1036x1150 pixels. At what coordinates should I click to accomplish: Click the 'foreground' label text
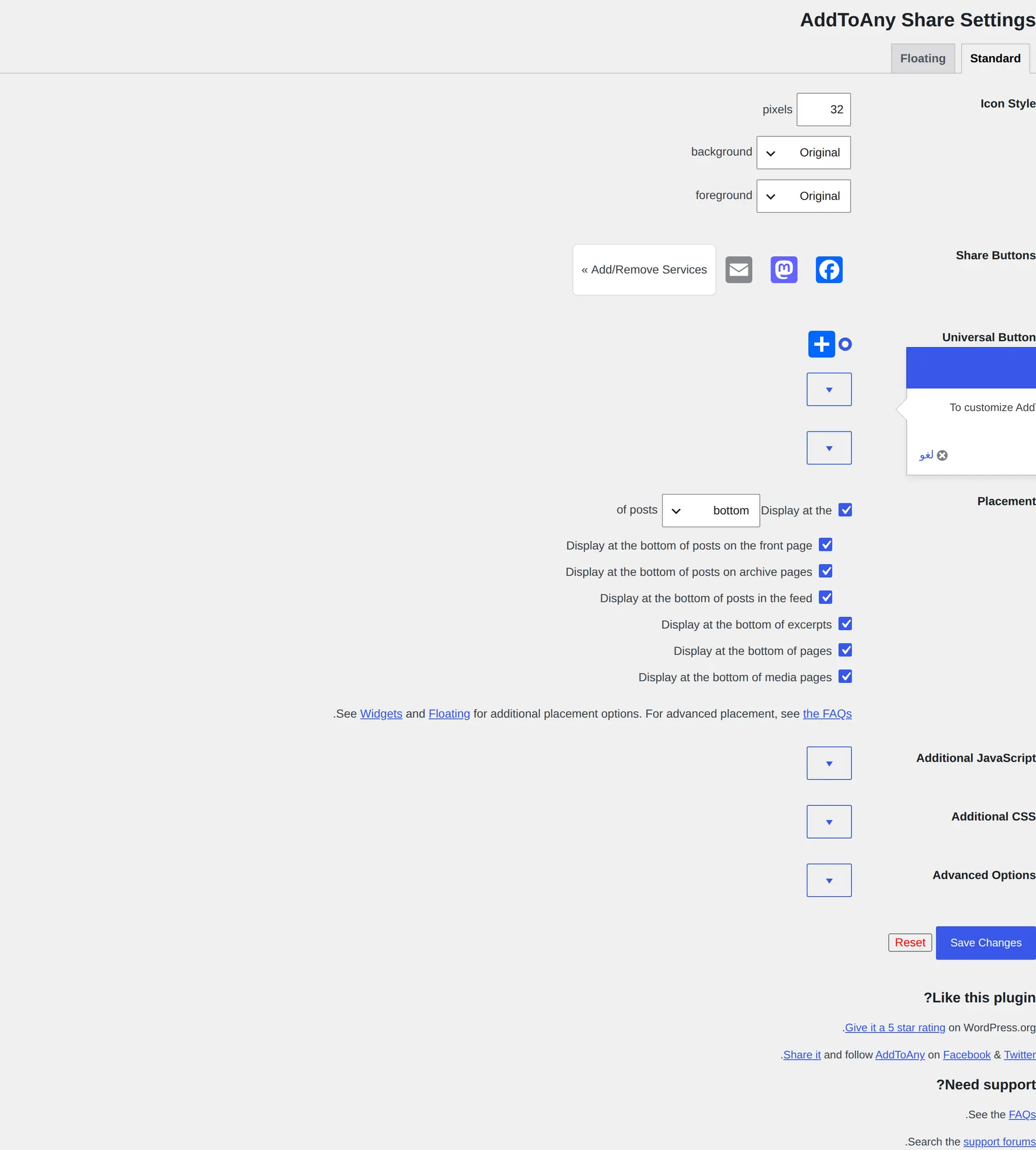pyautogui.click(x=724, y=195)
